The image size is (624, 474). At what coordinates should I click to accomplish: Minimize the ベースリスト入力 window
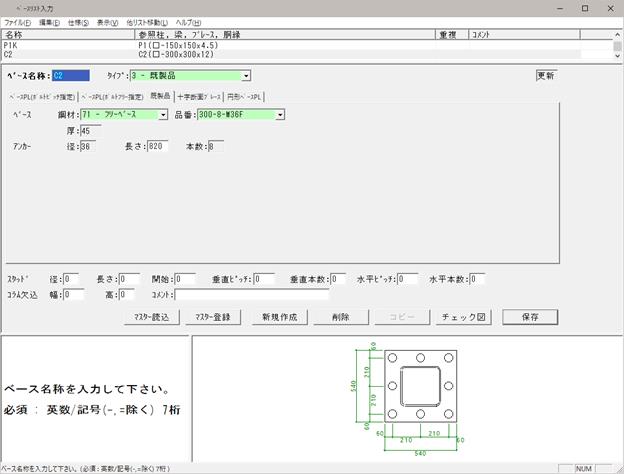coord(560,8)
